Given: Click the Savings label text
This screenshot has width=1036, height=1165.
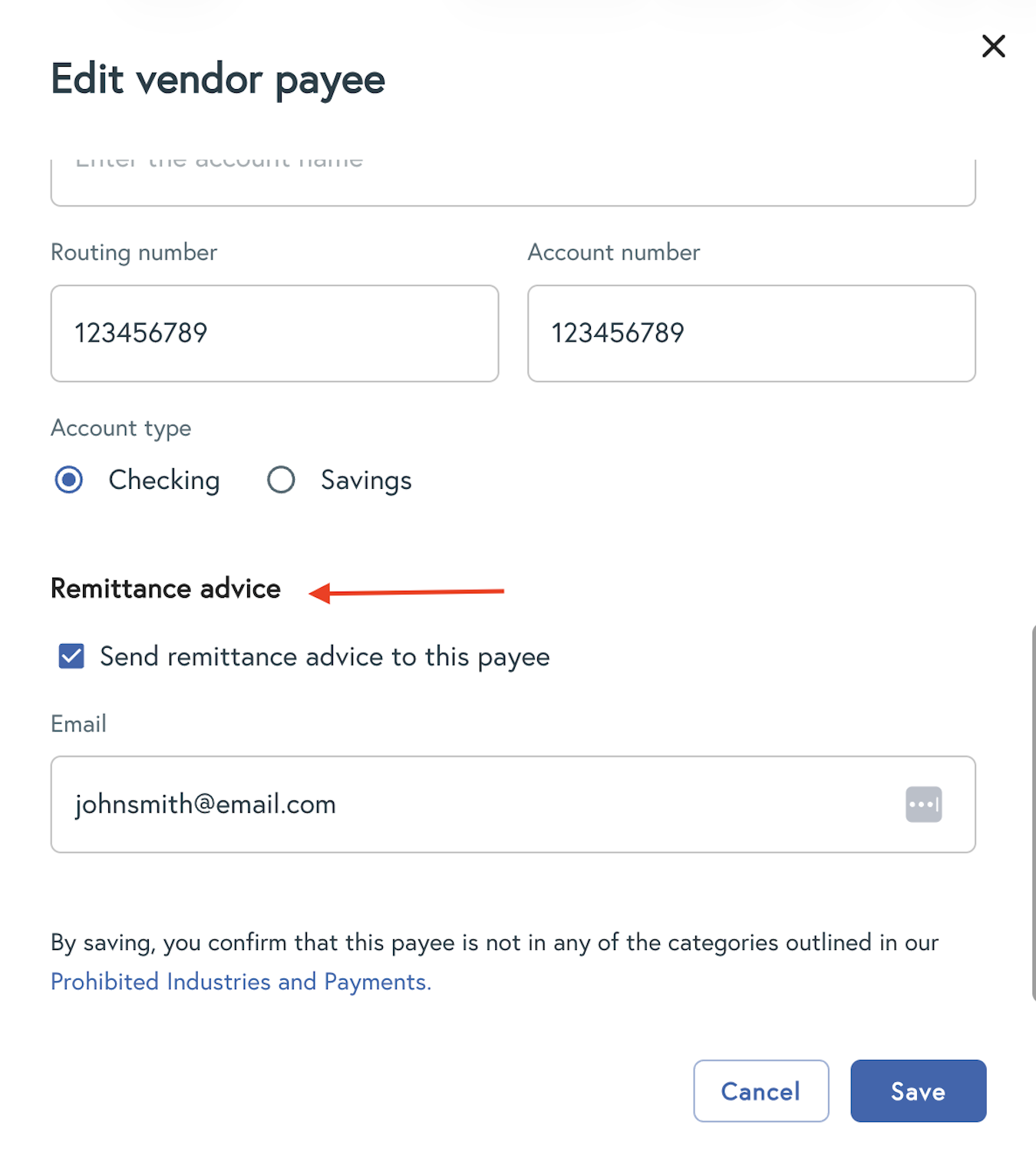Looking at the screenshot, I should pyautogui.click(x=366, y=480).
